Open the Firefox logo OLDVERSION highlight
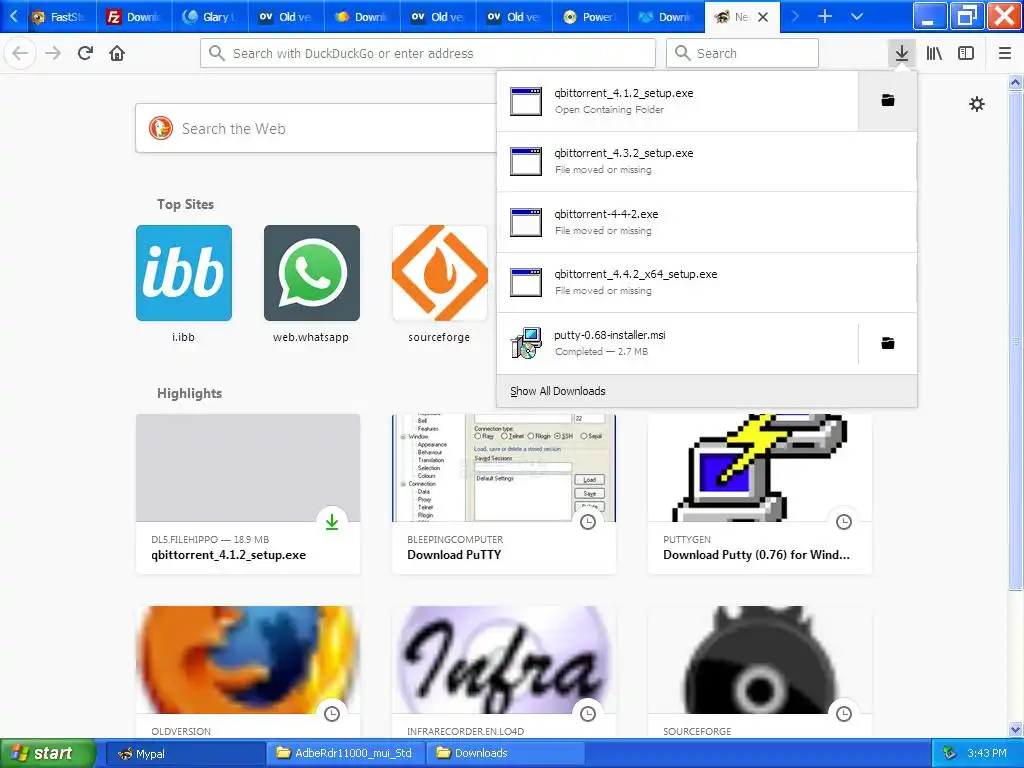This screenshot has height=768, width=1024. coord(248,660)
